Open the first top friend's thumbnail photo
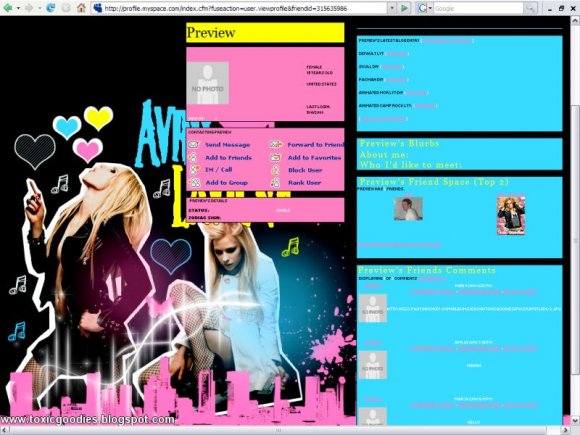The width and height of the screenshot is (580, 435). click(x=408, y=209)
